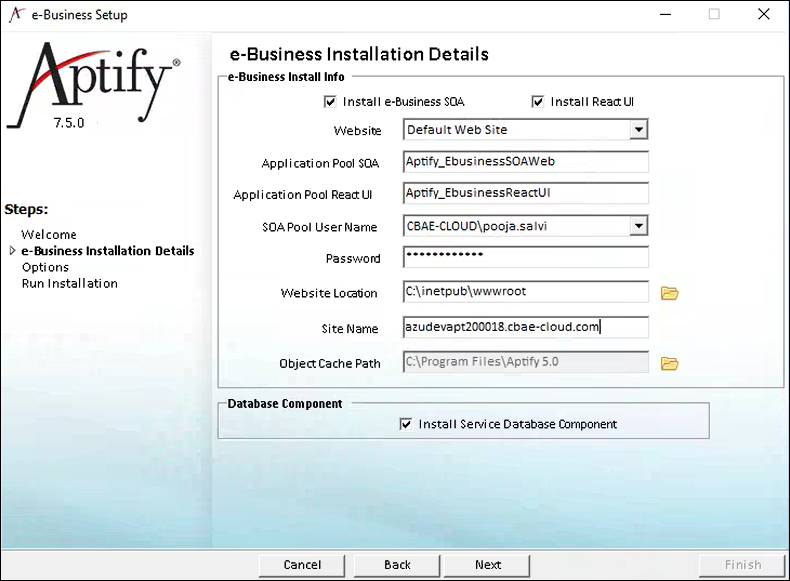Proceed with the Next button
This screenshot has height=581, width=790.
pyautogui.click(x=487, y=565)
